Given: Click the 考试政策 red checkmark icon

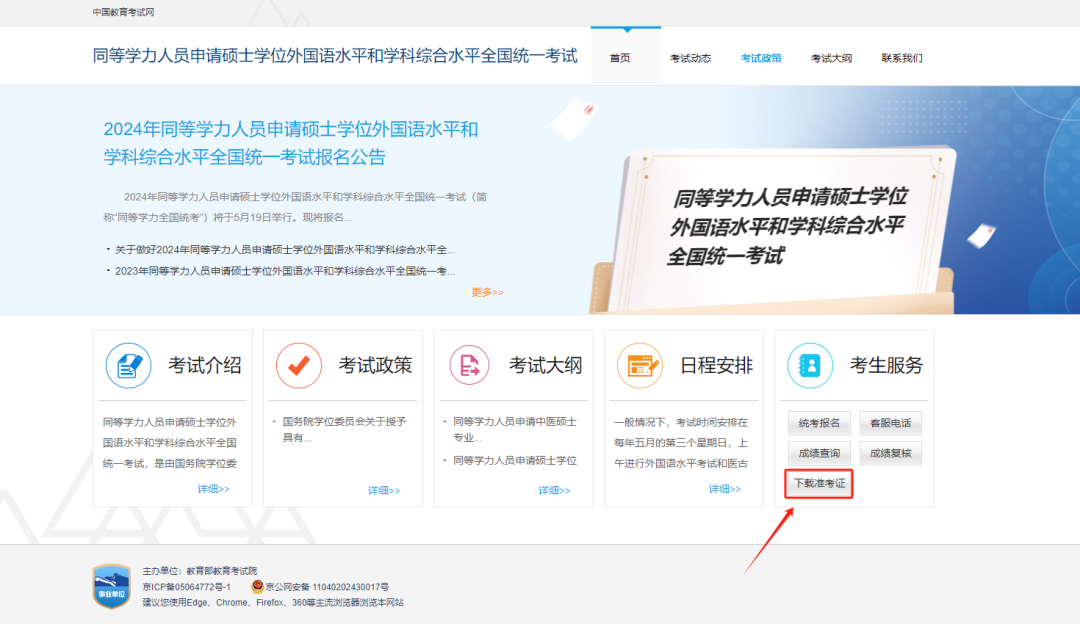Looking at the screenshot, I should pos(297,365).
